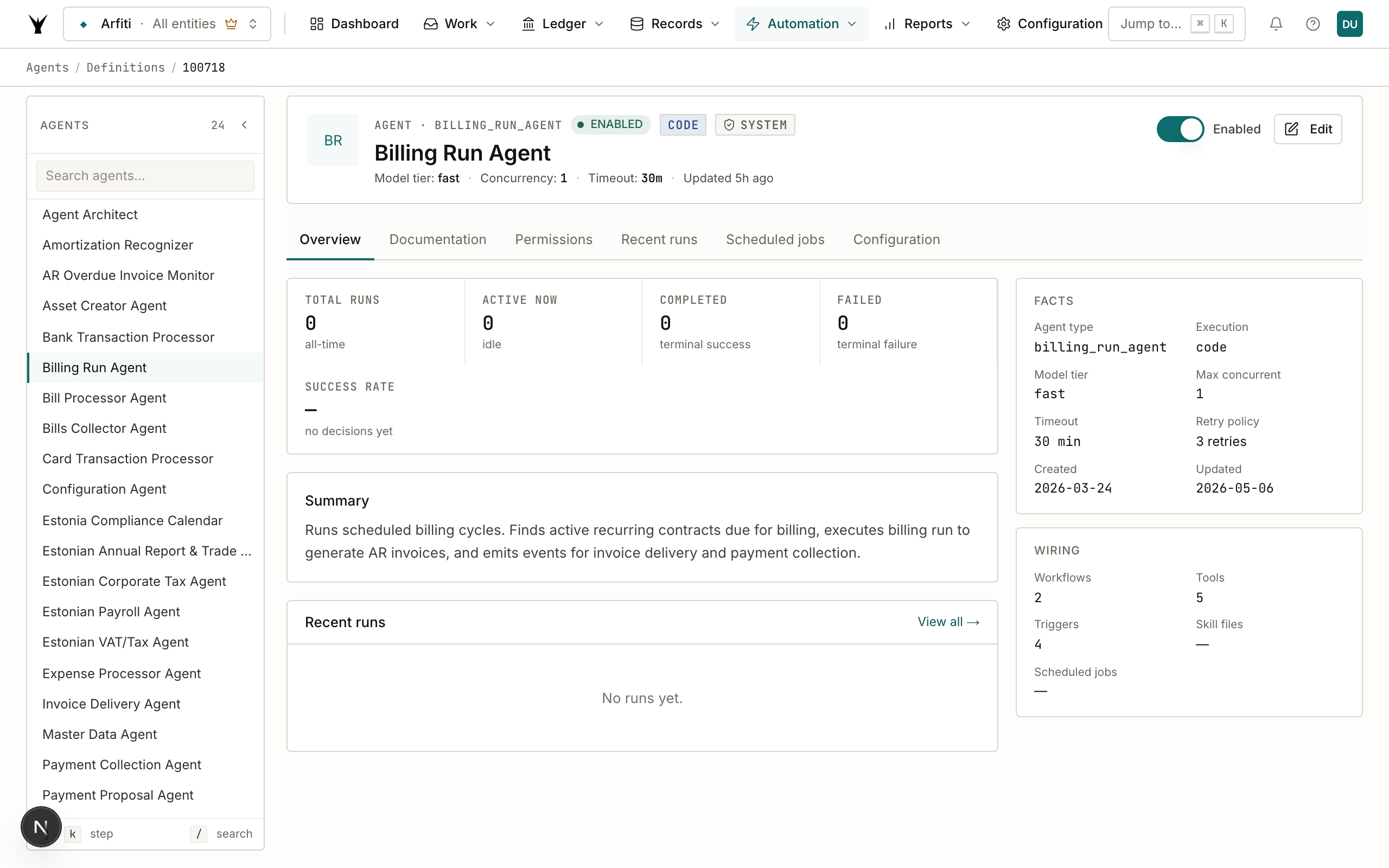Click the Dashboard grid icon
Screen dimensions: 1389x868
pyautogui.click(x=316, y=23)
